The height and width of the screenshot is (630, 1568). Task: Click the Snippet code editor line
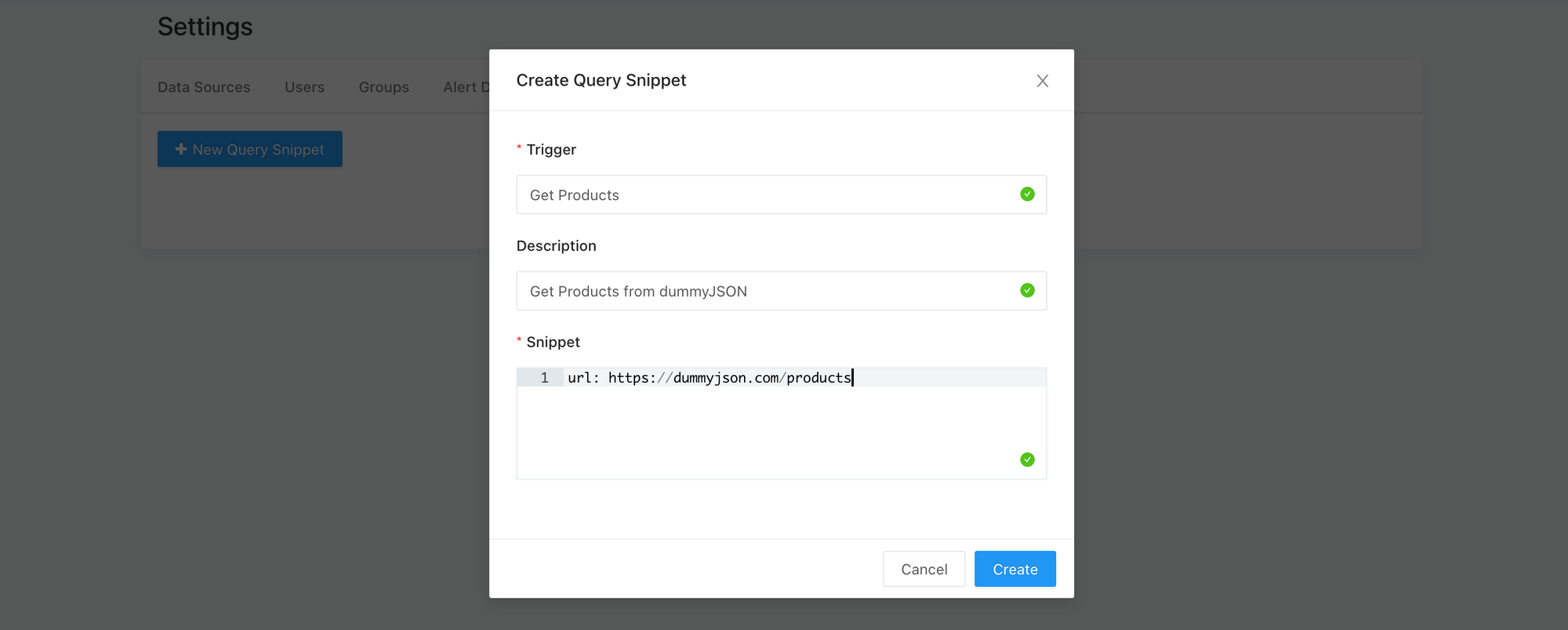(x=804, y=377)
